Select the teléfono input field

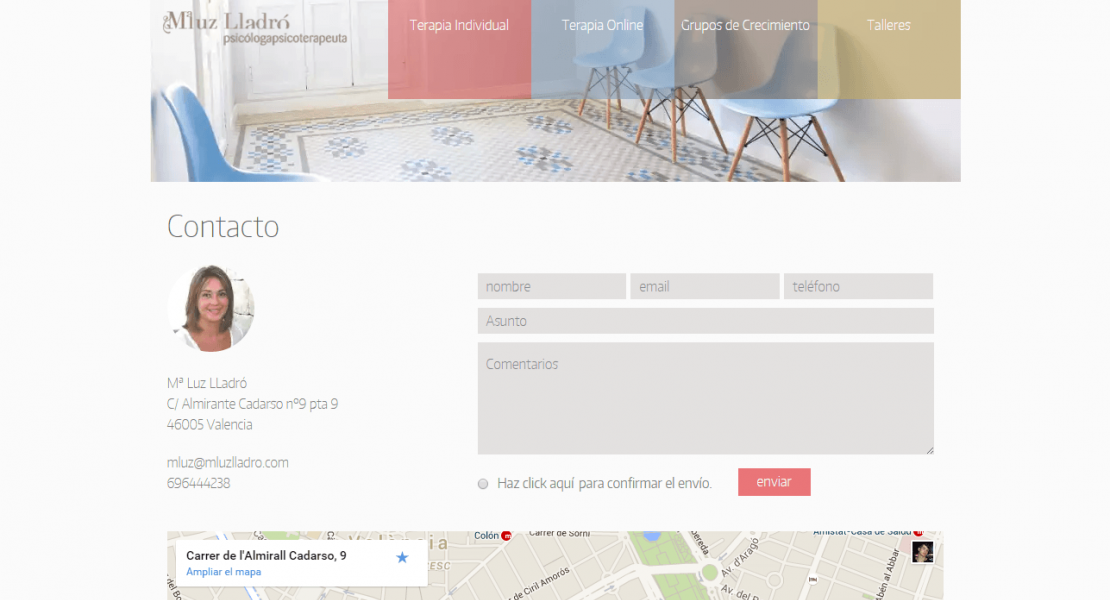(x=858, y=287)
